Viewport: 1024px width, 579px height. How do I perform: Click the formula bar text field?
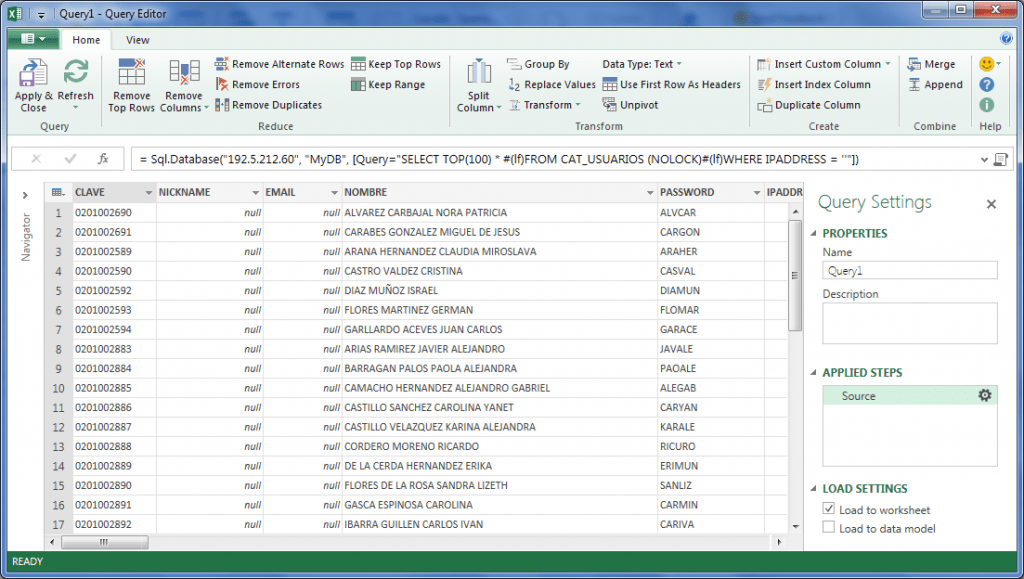[x=554, y=159]
